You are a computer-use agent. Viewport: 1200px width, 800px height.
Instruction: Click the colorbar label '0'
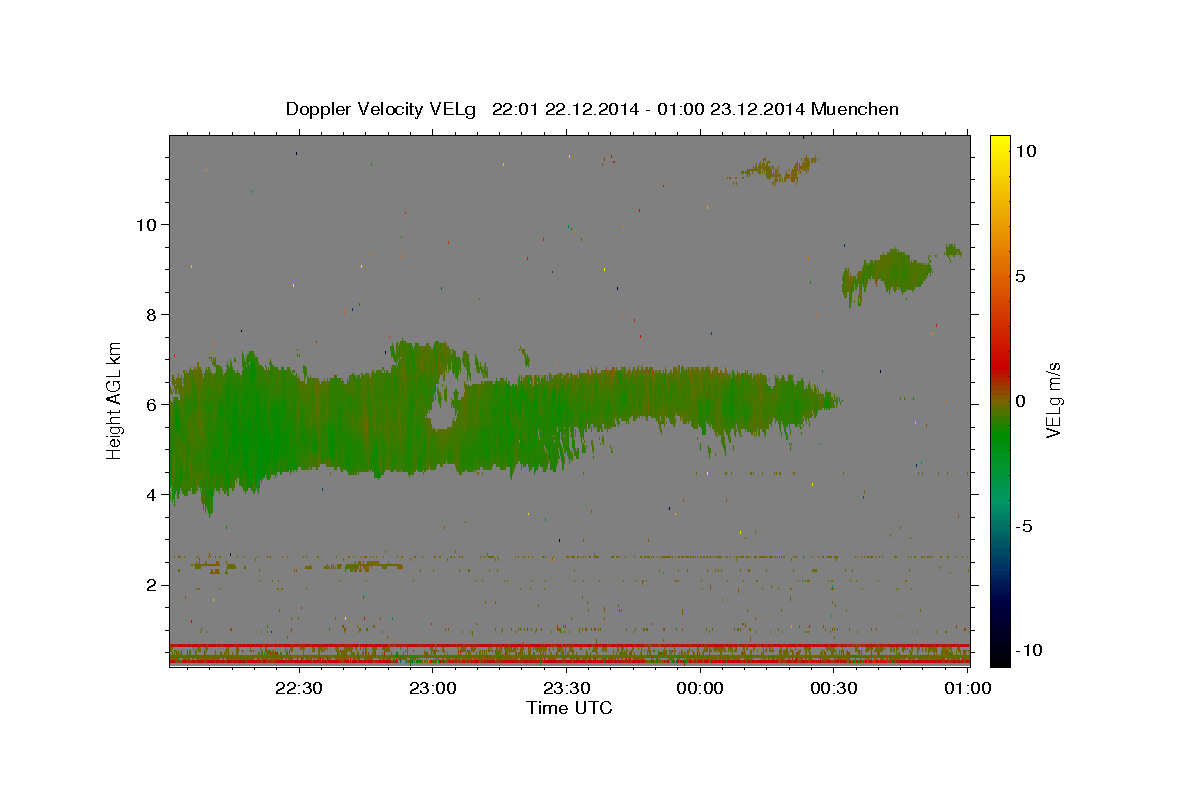[1020, 400]
